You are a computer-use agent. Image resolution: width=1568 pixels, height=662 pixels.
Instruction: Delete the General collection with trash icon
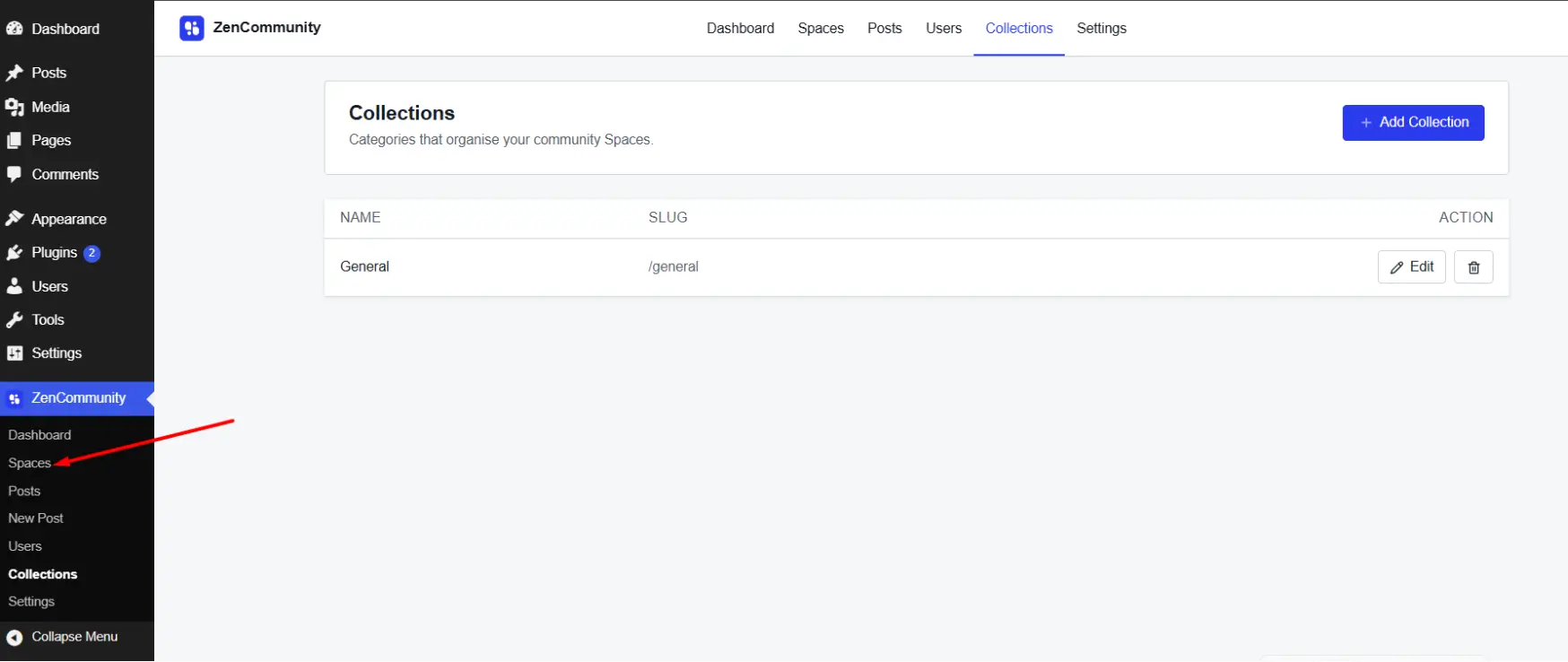click(x=1473, y=267)
